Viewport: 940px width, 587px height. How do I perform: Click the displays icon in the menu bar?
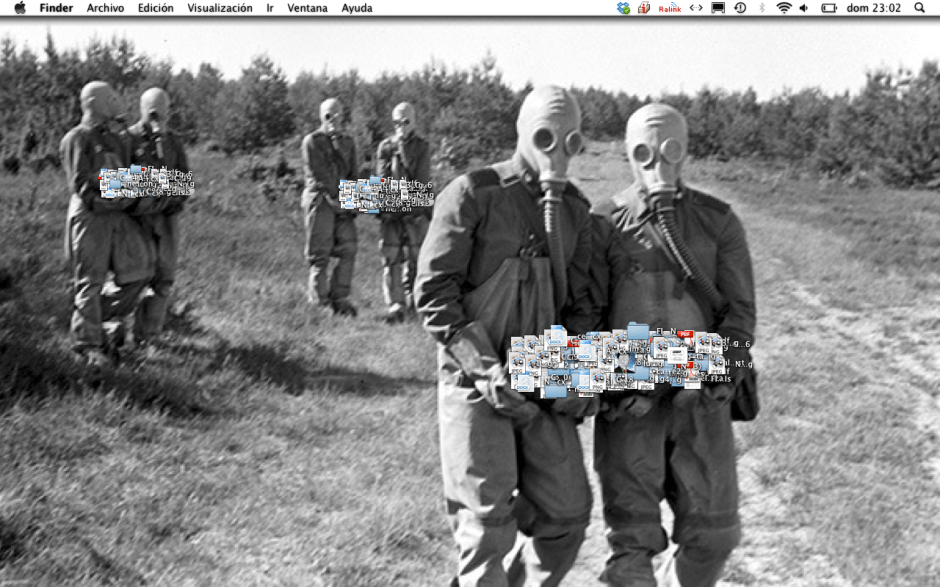coord(718,7)
